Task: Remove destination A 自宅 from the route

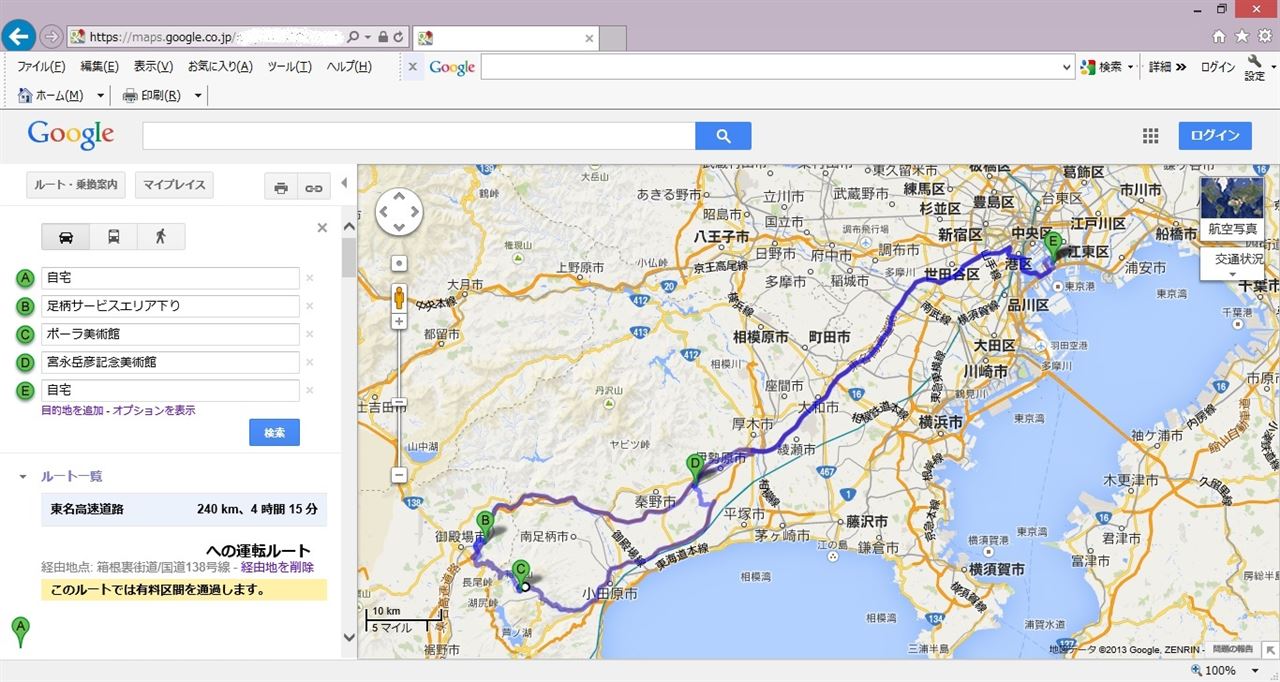Action: tap(310, 278)
